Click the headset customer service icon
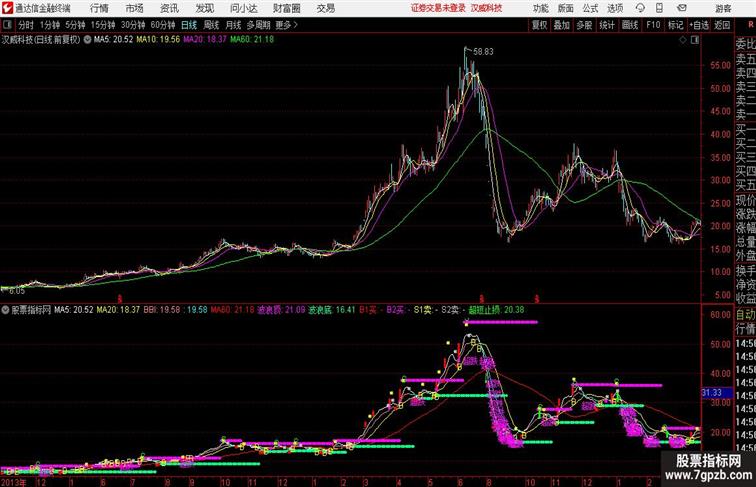The width and height of the screenshot is (756, 487). click(x=640, y=8)
